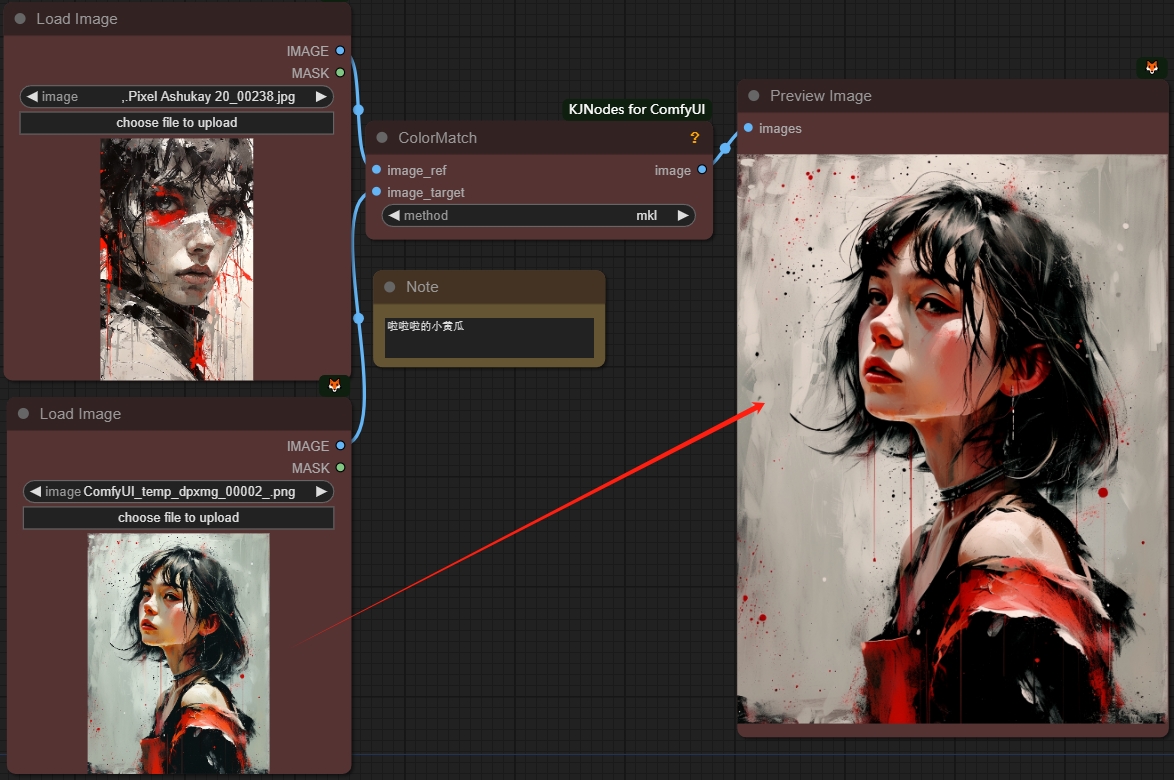
Task: Click the MASK output port of top Load Image
Action: click(340, 73)
